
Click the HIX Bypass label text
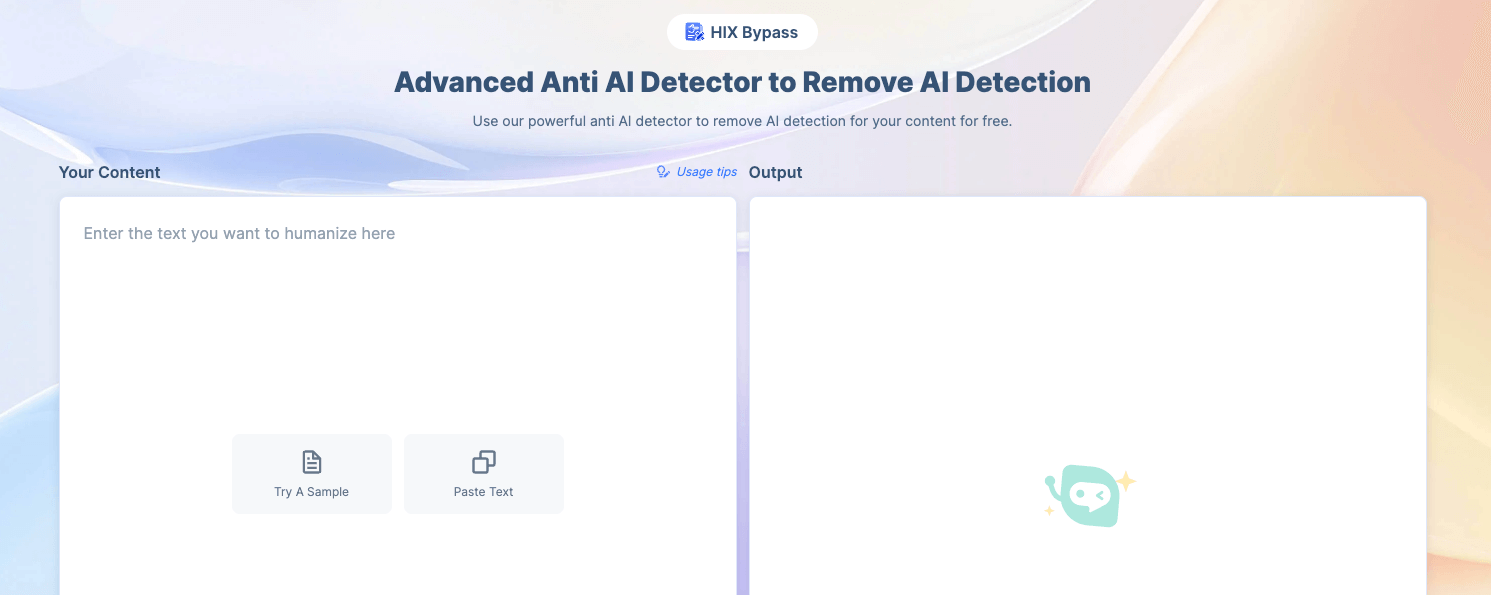tap(753, 31)
